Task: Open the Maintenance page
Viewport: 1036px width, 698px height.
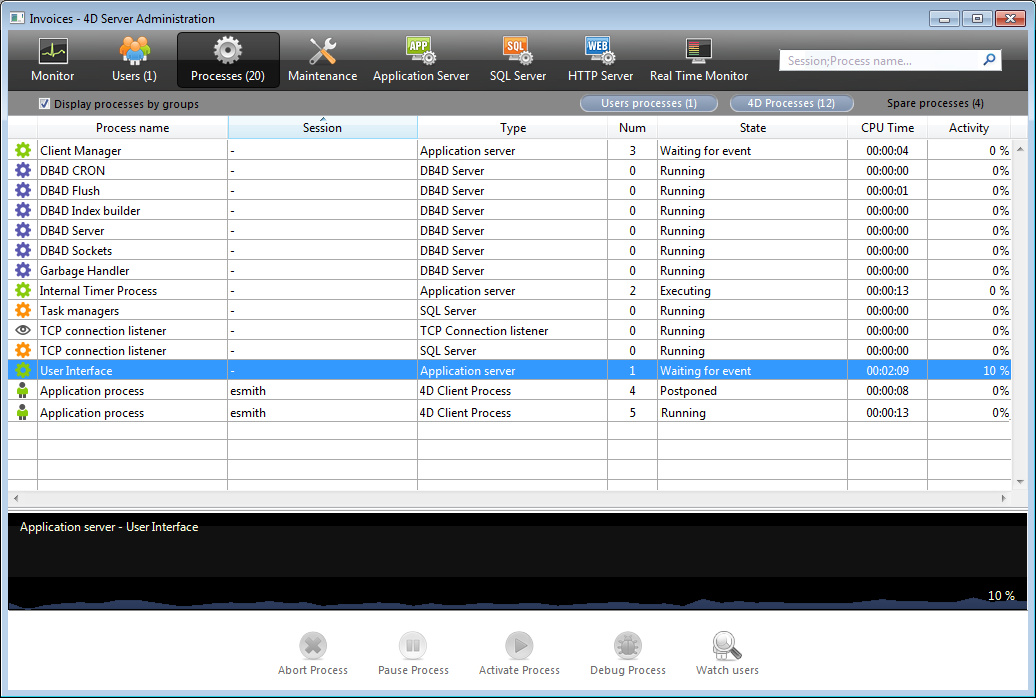Action: tap(322, 59)
